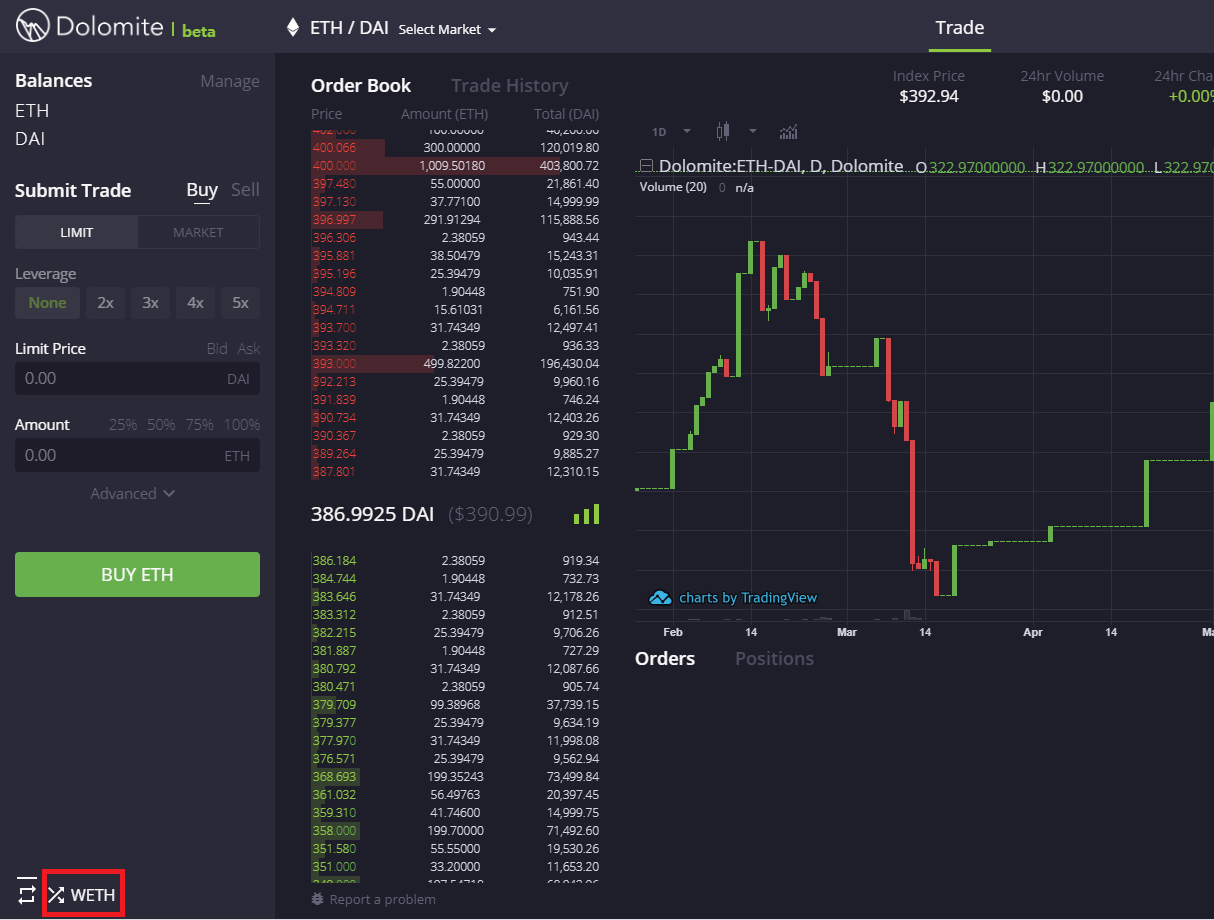Click ask price 396.997 in order book
This screenshot has height=920, width=1214.
pyautogui.click(x=334, y=219)
